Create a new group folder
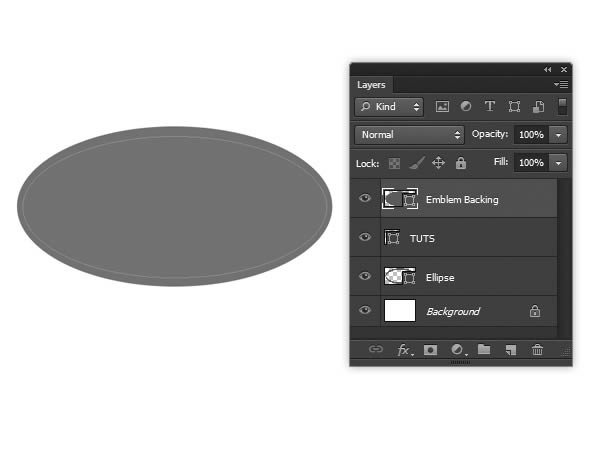The height and width of the screenshot is (450, 600). pyautogui.click(x=484, y=349)
